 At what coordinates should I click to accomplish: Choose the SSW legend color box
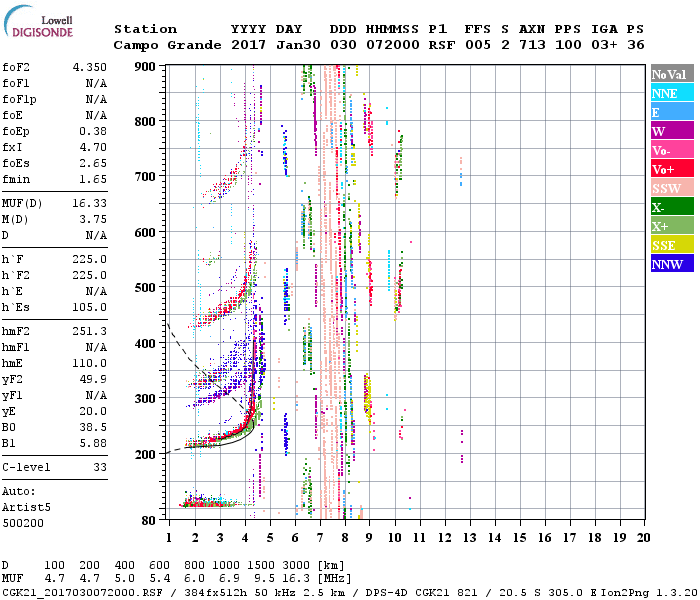[x=671, y=188]
